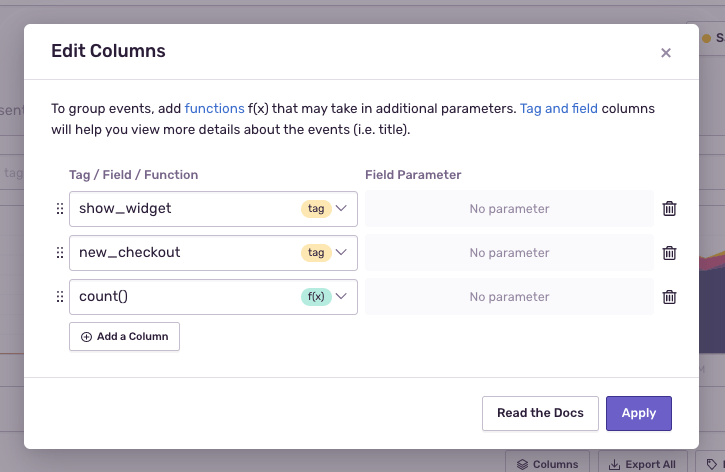Click count() row's No parameter field

coord(509,297)
